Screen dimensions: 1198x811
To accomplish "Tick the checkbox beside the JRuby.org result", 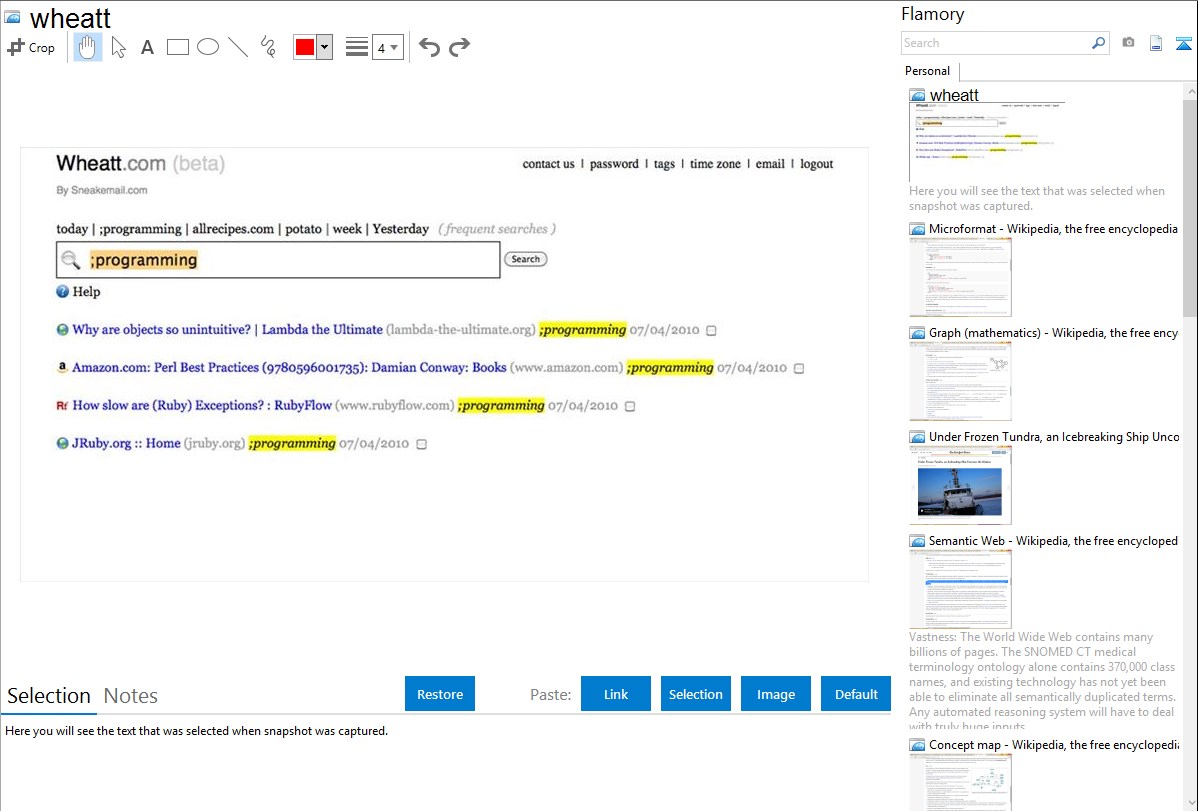I will pyautogui.click(x=422, y=444).
